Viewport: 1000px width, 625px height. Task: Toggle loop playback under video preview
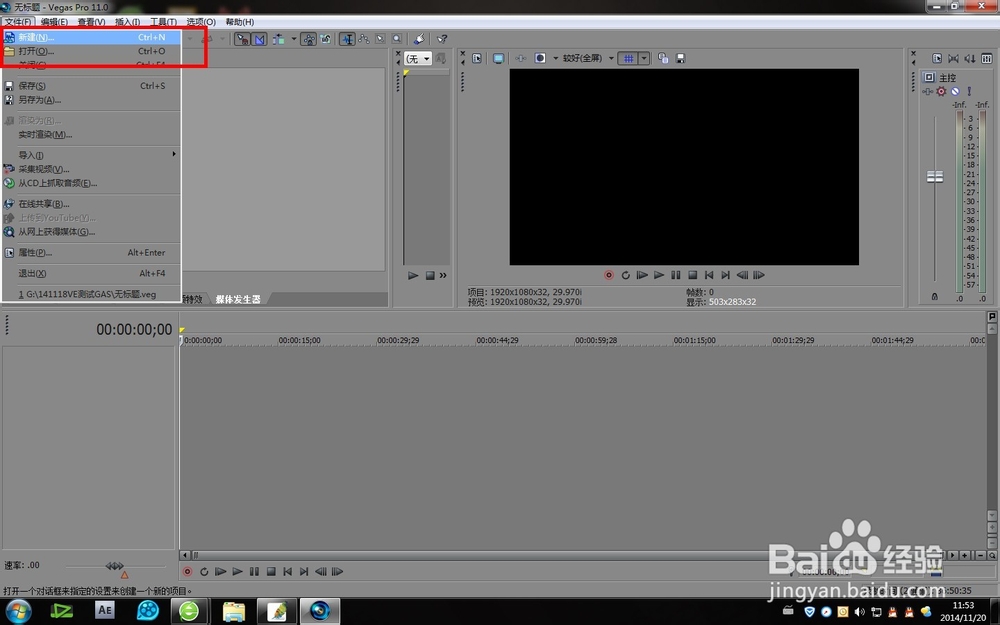coord(626,276)
